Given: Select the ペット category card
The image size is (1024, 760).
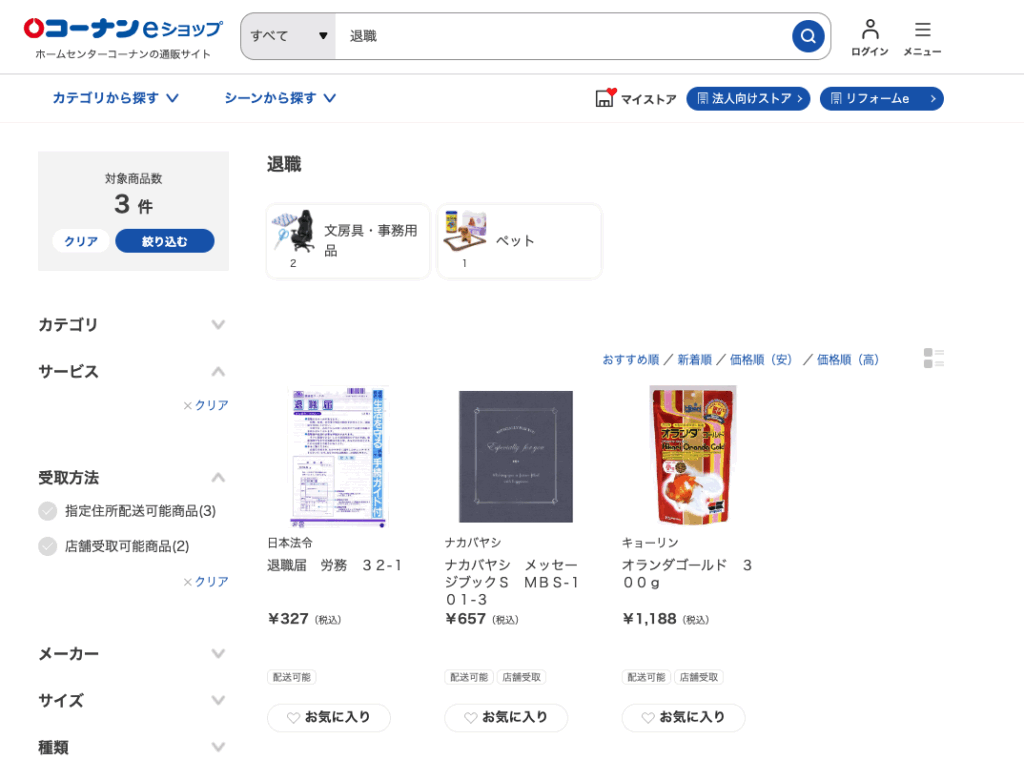Looking at the screenshot, I should click(x=519, y=241).
